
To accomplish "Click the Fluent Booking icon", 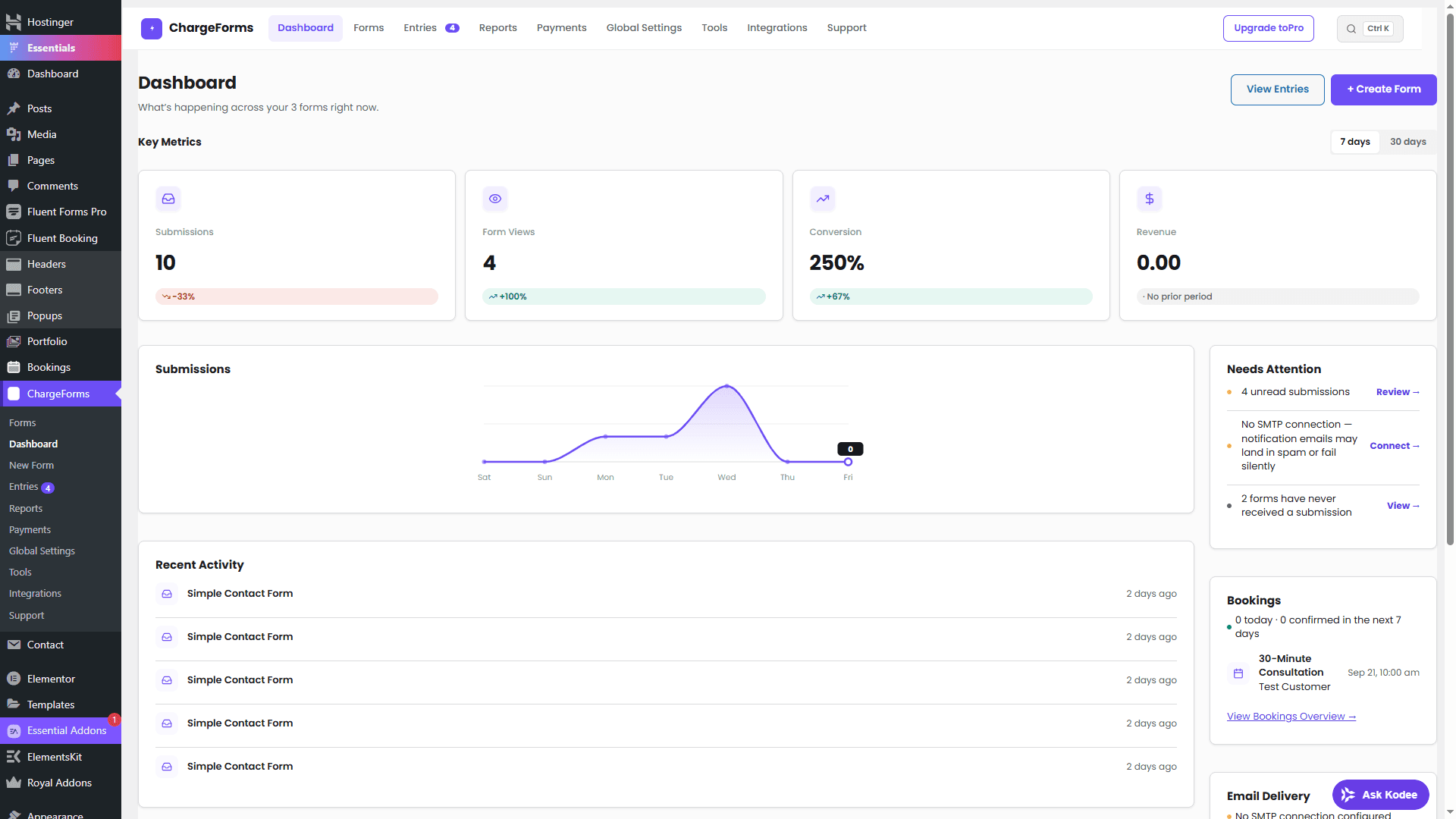I will coord(14,238).
